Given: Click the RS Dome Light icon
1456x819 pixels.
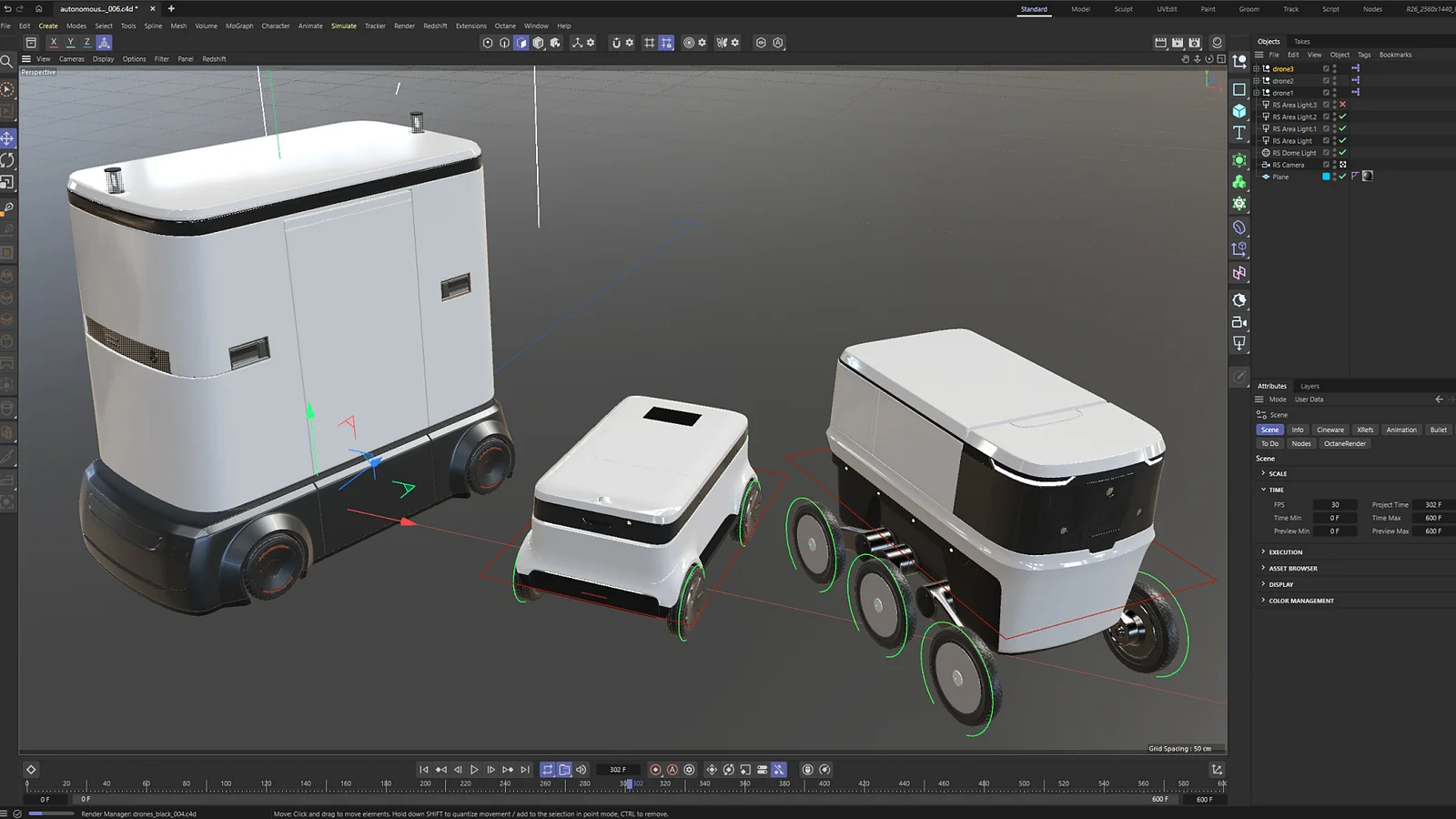Looking at the screenshot, I should pyautogui.click(x=1268, y=153).
